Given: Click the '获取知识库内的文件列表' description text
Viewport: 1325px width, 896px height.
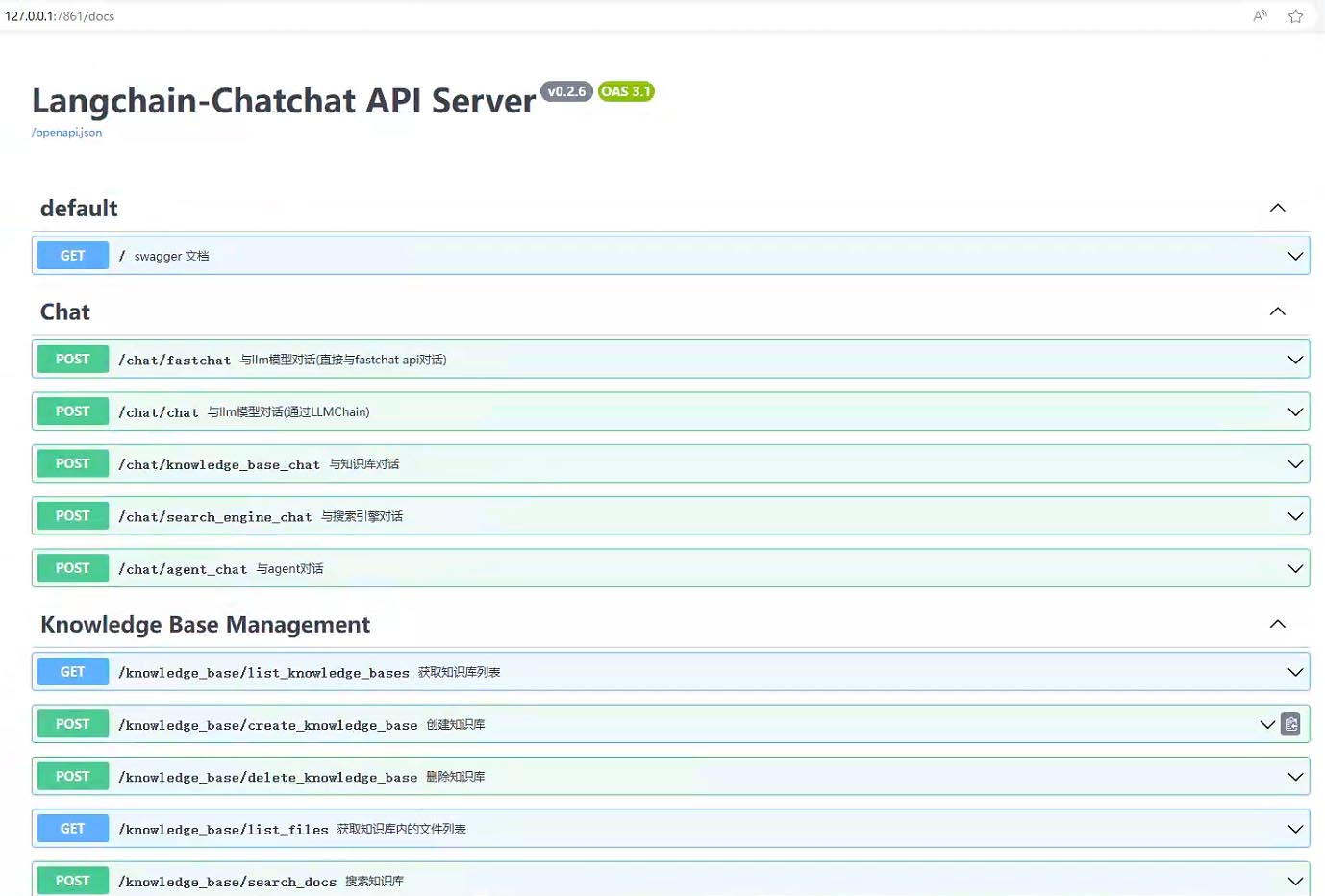Looking at the screenshot, I should [x=402, y=829].
